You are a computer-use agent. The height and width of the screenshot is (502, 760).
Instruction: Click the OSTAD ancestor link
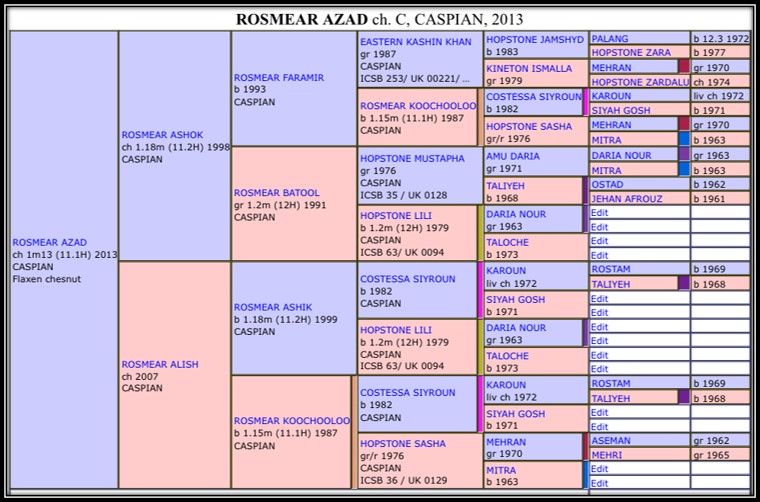(x=607, y=185)
